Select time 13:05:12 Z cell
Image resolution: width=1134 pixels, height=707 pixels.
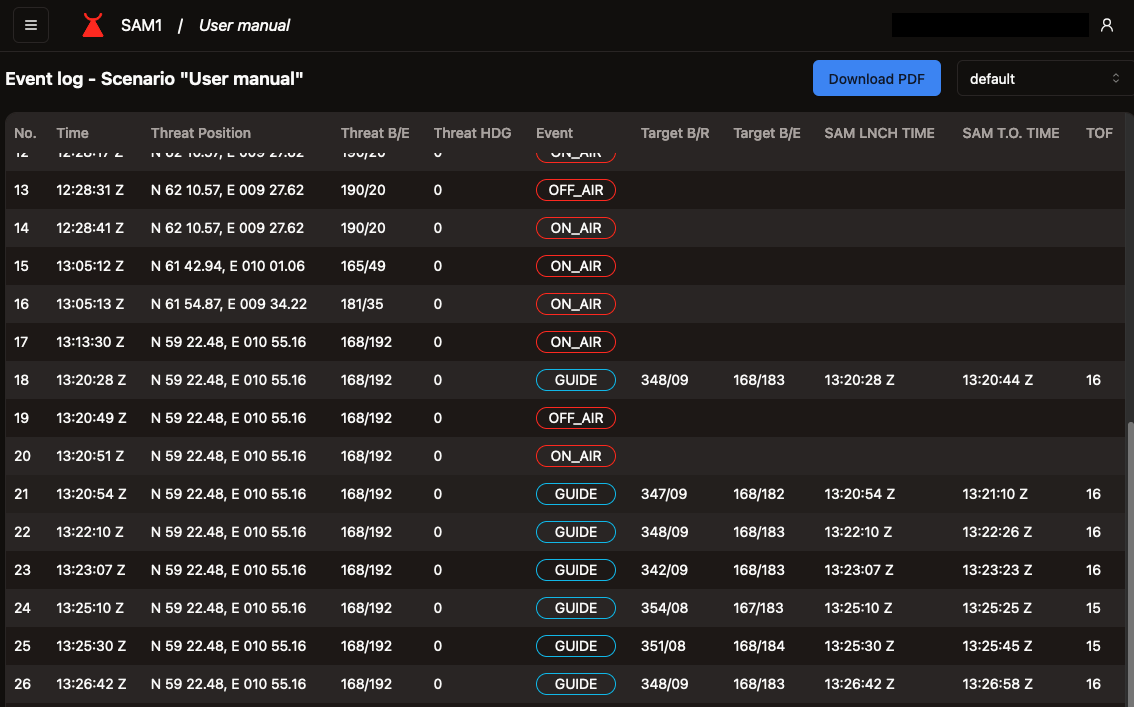pos(90,266)
